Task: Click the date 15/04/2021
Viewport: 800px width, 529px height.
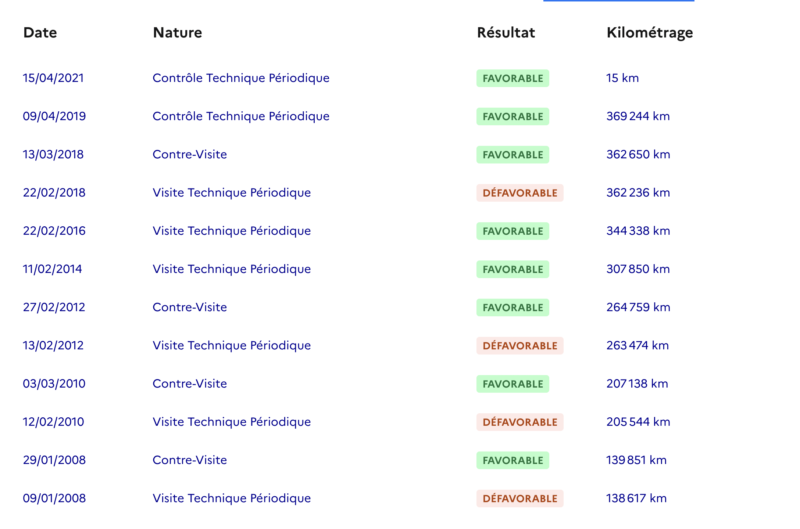Action: pyautogui.click(x=54, y=78)
